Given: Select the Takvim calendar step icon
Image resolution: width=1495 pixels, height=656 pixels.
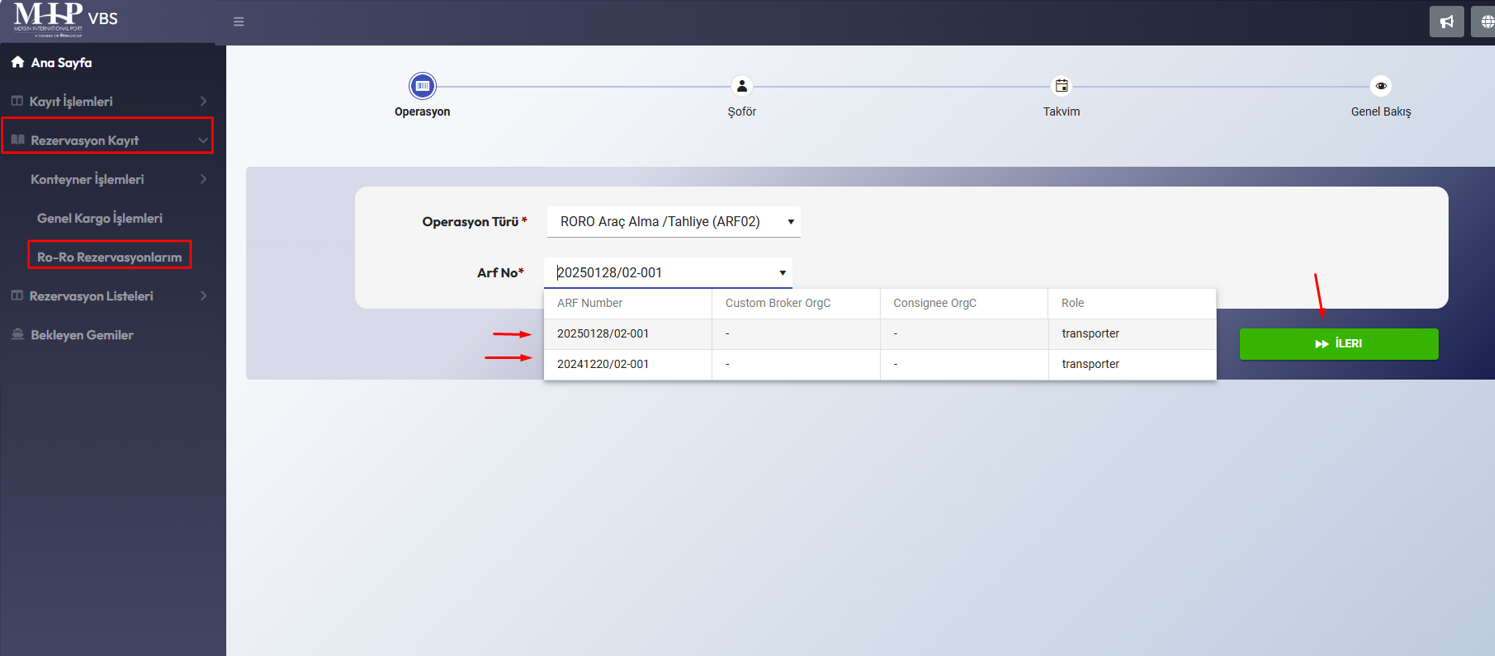Looking at the screenshot, I should tap(1061, 86).
